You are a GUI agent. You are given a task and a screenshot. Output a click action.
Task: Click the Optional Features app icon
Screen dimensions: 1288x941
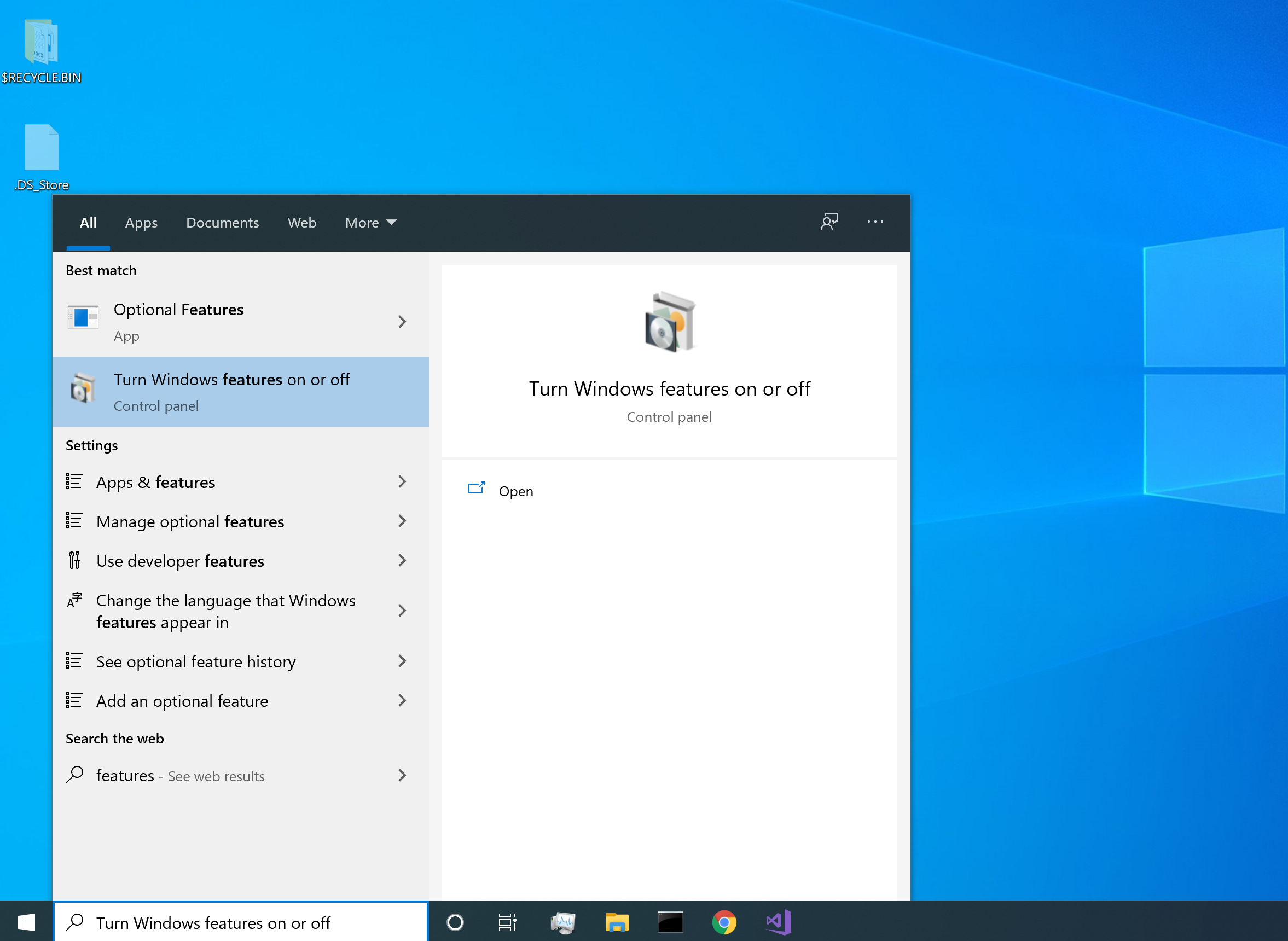tap(83, 317)
